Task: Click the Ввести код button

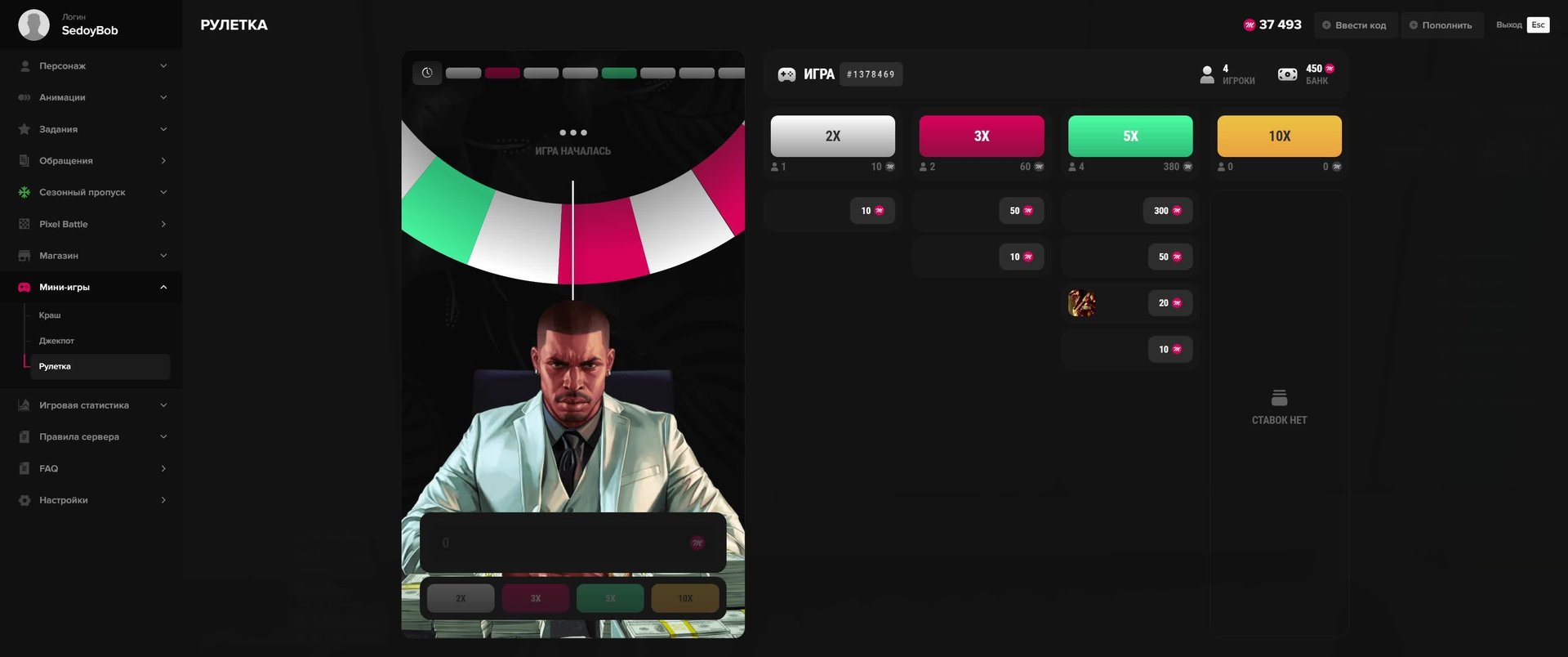Action: (1355, 25)
